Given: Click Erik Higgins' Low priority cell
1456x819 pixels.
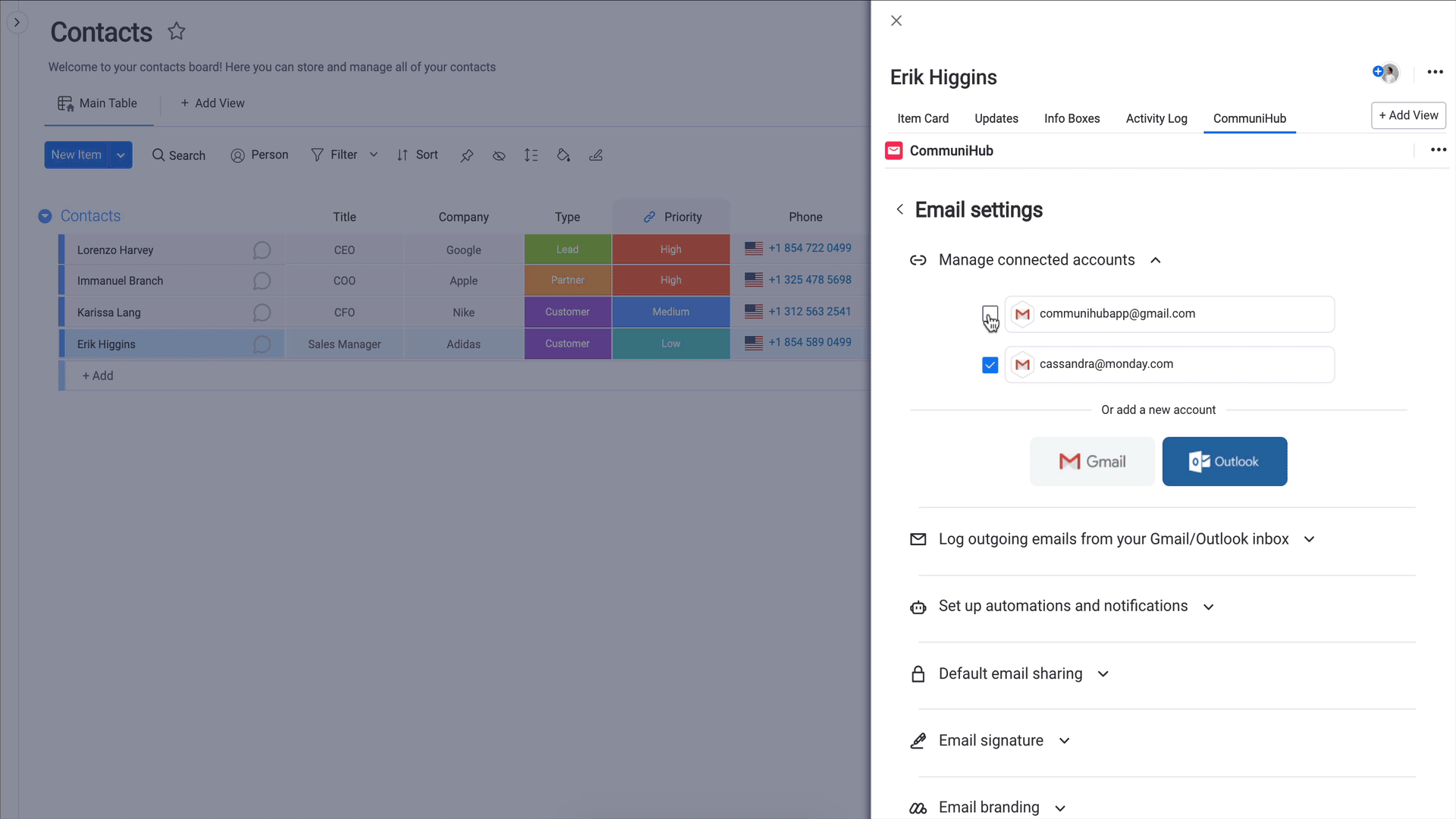Looking at the screenshot, I should [671, 344].
